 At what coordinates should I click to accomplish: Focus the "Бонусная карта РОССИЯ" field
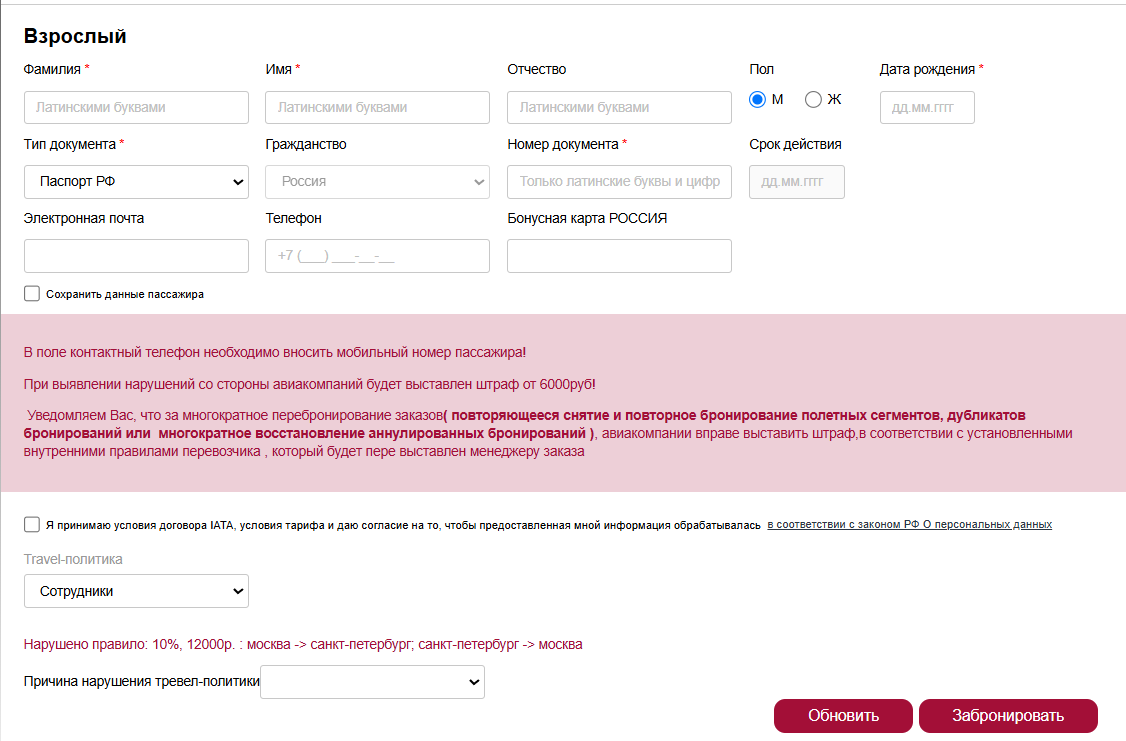pyautogui.click(x=620, y=256)
